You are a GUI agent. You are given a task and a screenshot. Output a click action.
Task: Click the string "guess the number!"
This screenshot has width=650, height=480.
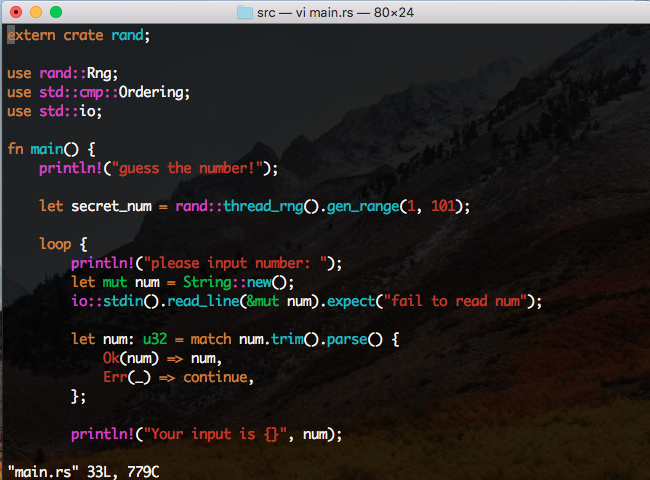[187, 168]
